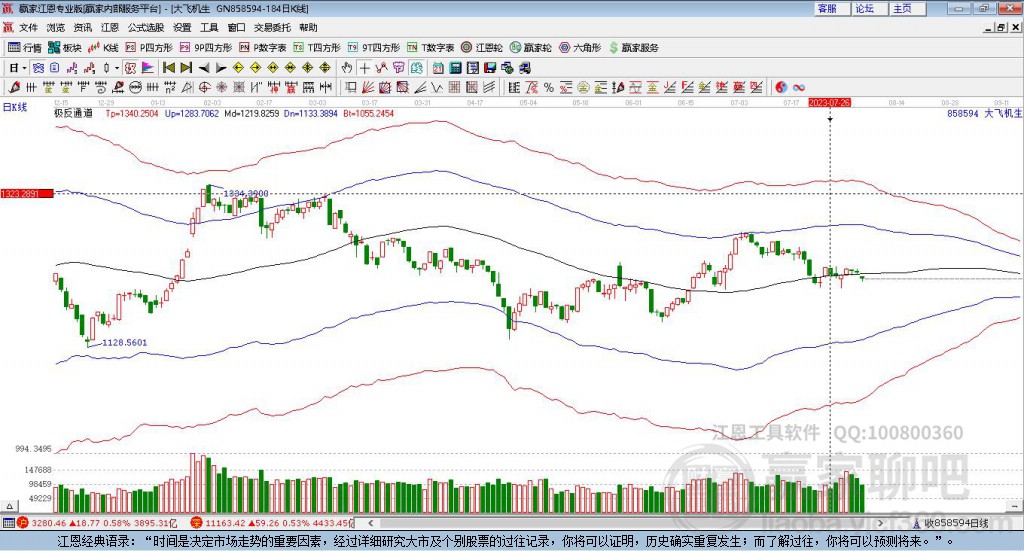
Task: Switch to the K线 candlestick chart
Action: 103,48
